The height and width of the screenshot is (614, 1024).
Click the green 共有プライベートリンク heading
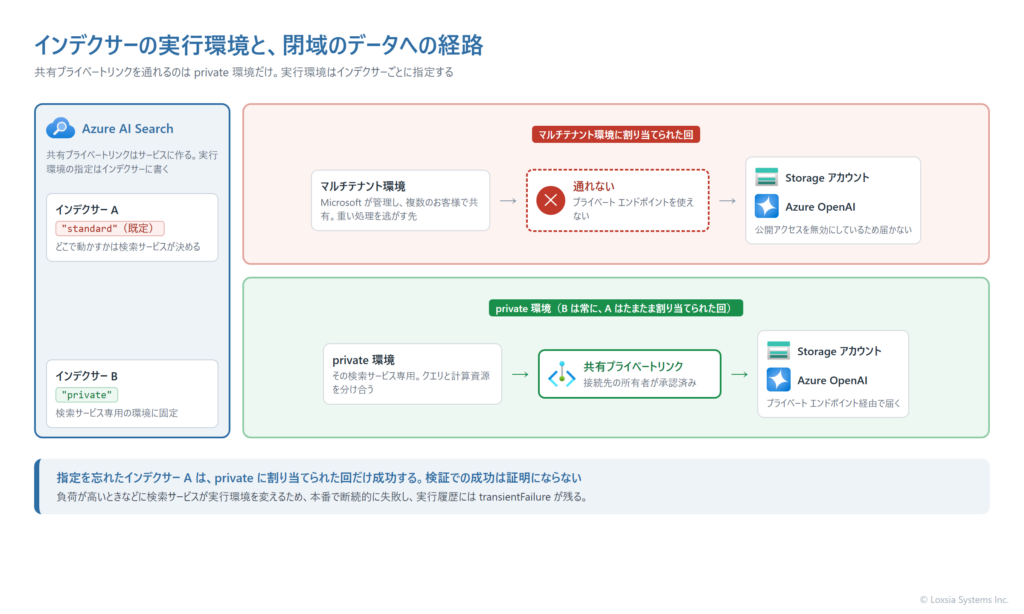click(x=633, y=366)
